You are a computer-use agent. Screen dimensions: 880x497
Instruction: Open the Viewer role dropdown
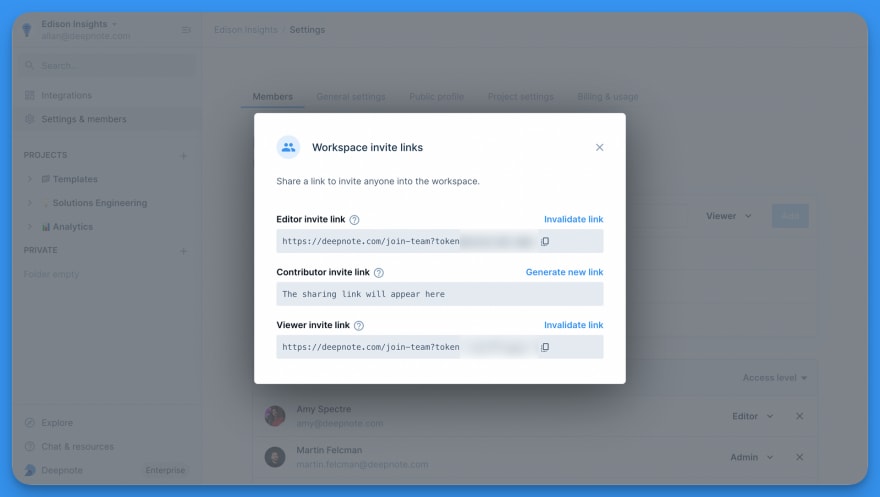pyautogui.click(x=728, y=216)
